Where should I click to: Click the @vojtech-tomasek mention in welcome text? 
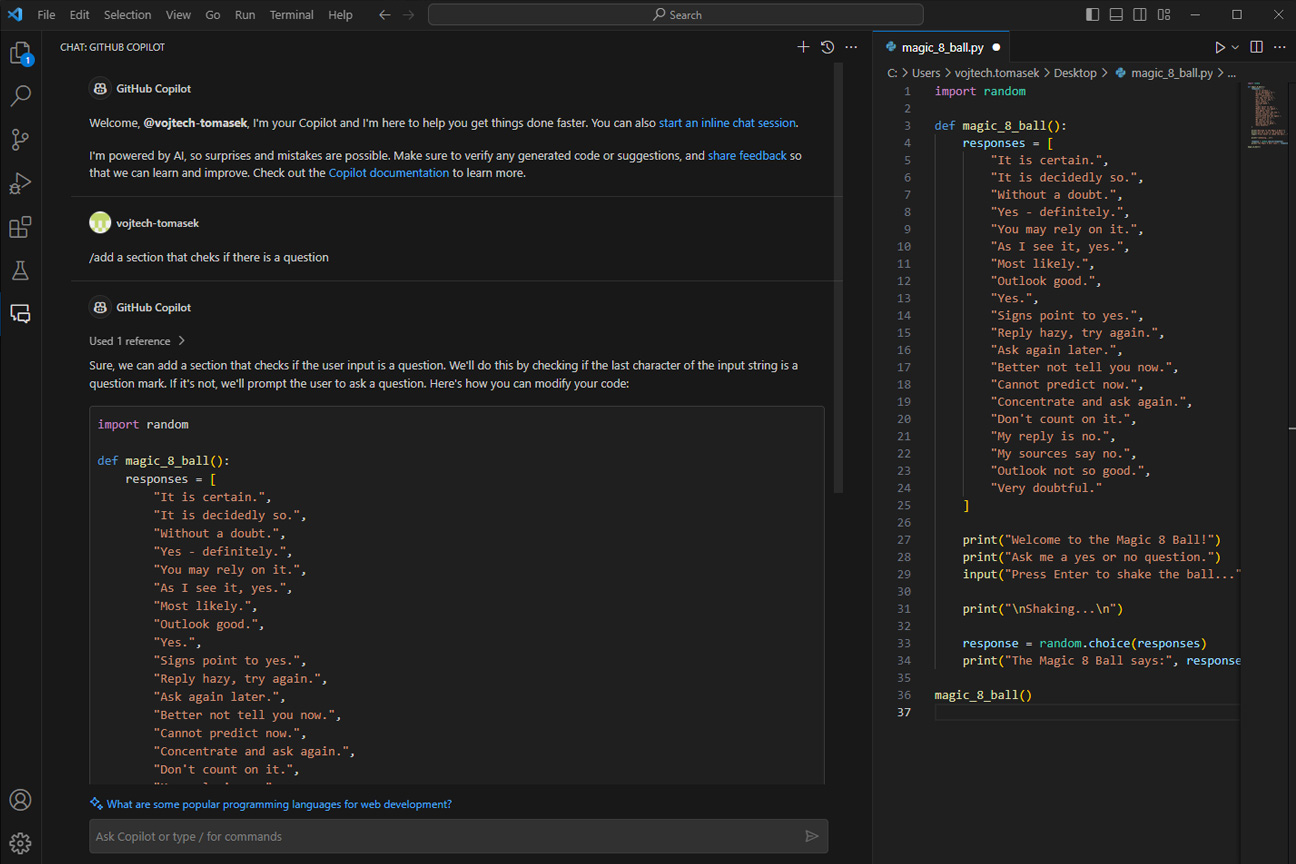pyautogui.click(x=195, y=123)
